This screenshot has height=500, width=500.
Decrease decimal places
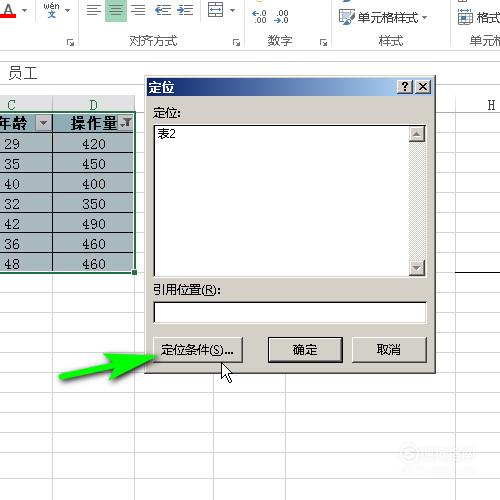(281, 17)
